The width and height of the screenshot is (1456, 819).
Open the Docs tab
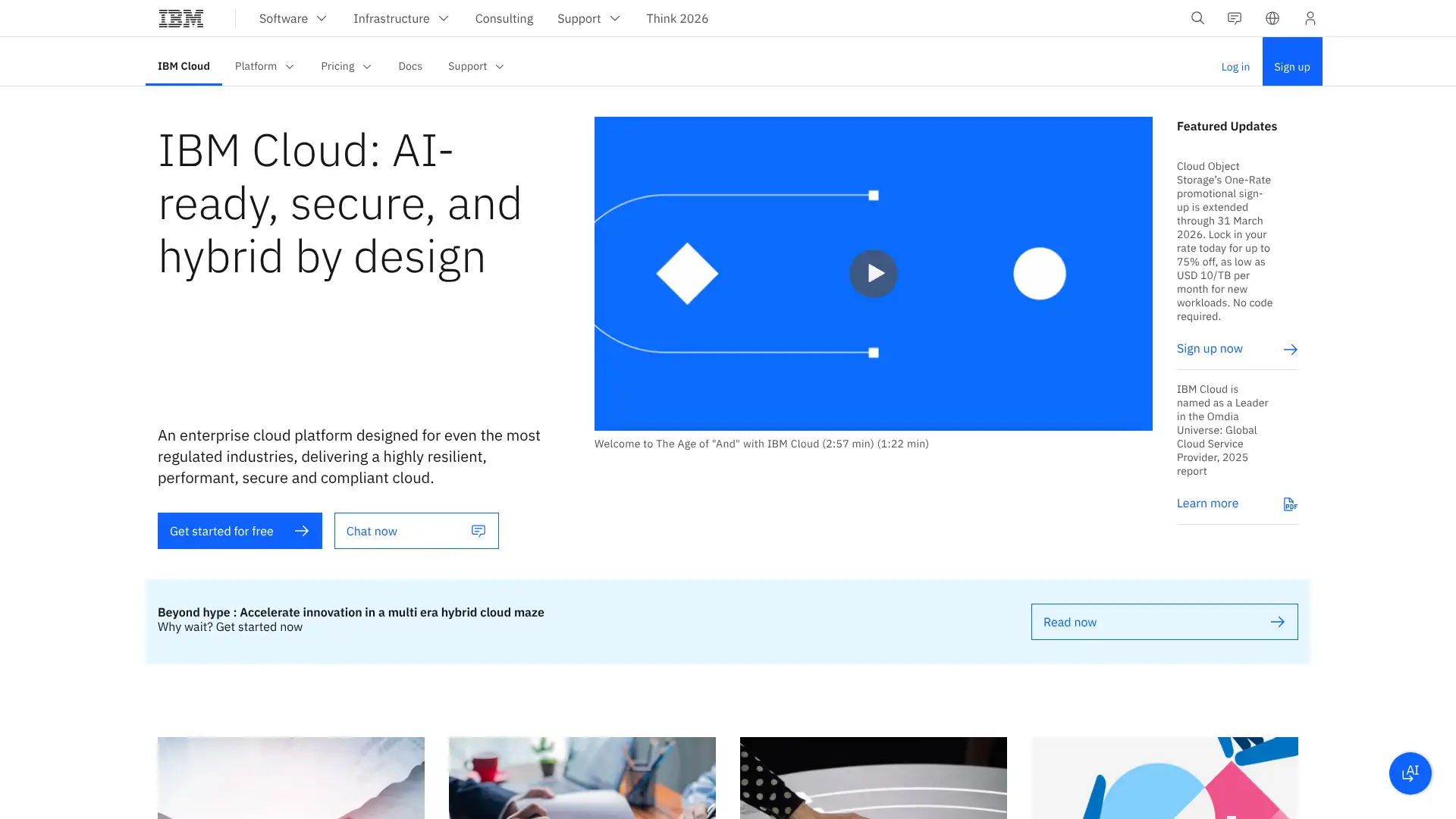point(410,67)
